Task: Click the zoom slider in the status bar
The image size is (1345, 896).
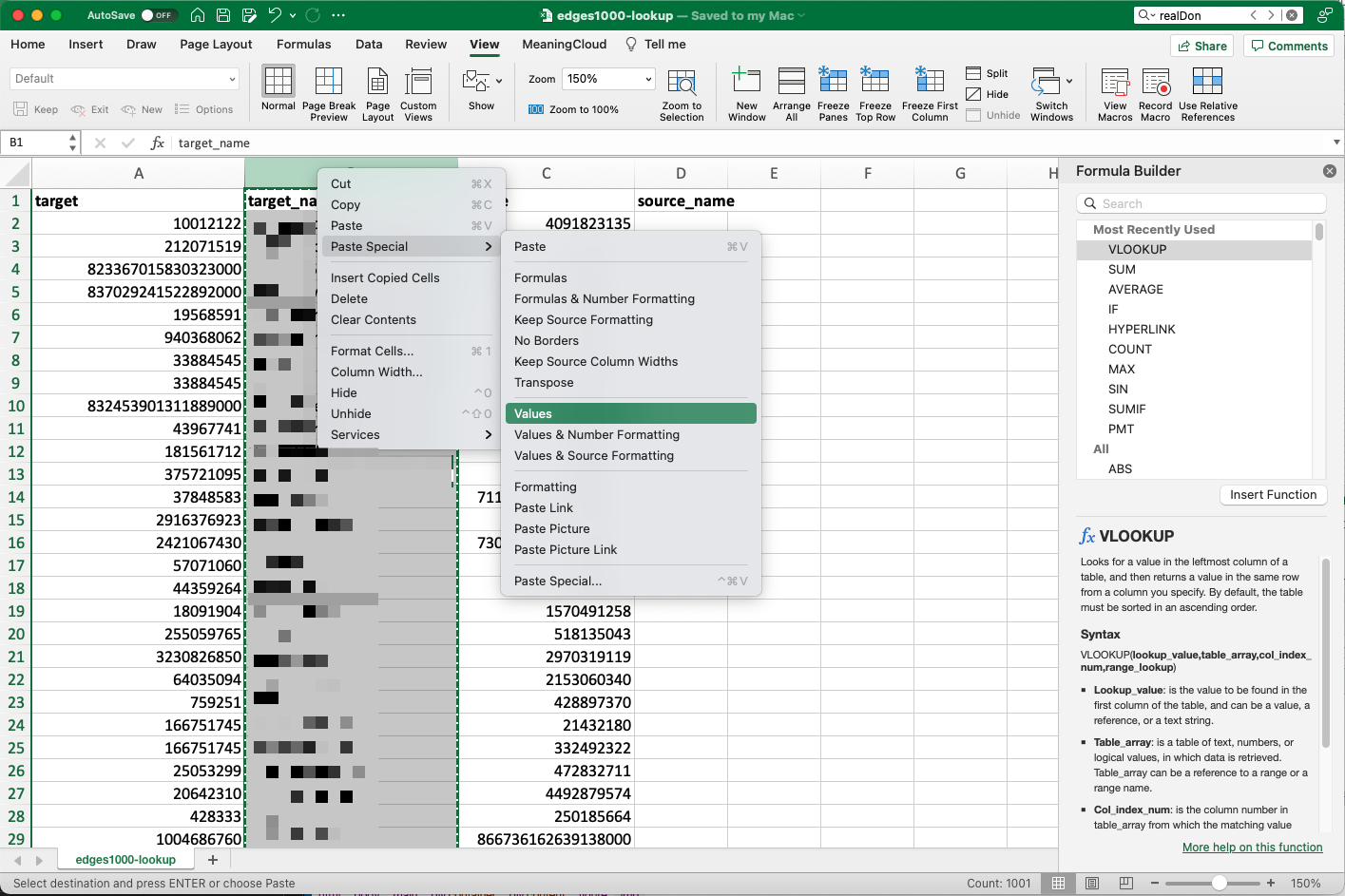Action: [x=1220, y=882]
